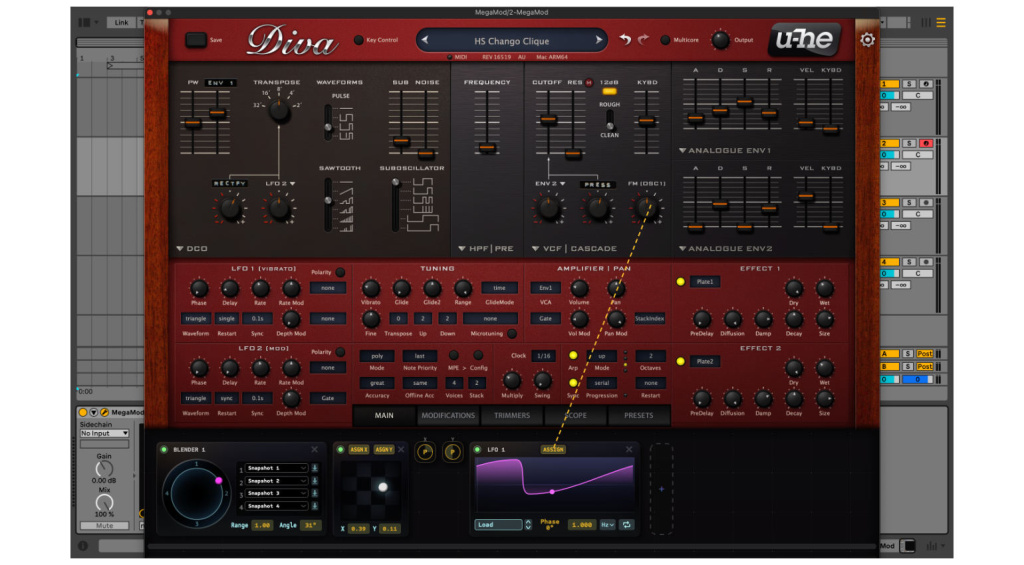Close the Blender 1 modulator panel
1024x565 pixels.
[x=315, y=449]
